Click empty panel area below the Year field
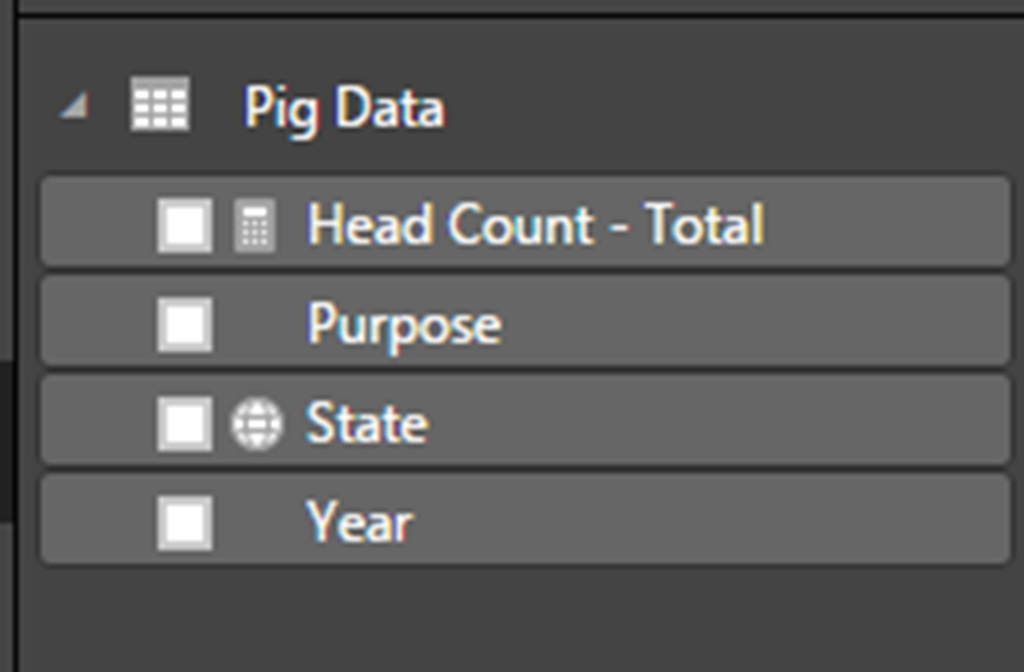The image size is (1024, 672). point(520,620)
